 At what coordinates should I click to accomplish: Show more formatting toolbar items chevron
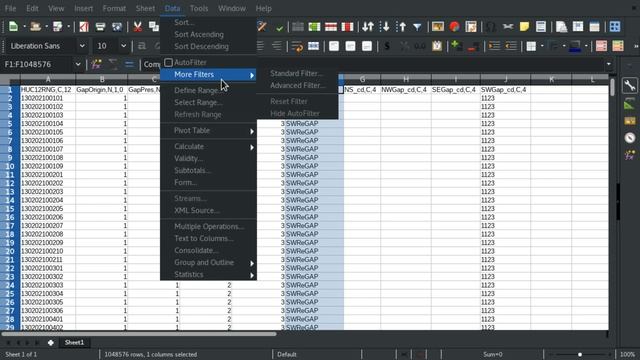pyautogui.click(x=636, y=46)
